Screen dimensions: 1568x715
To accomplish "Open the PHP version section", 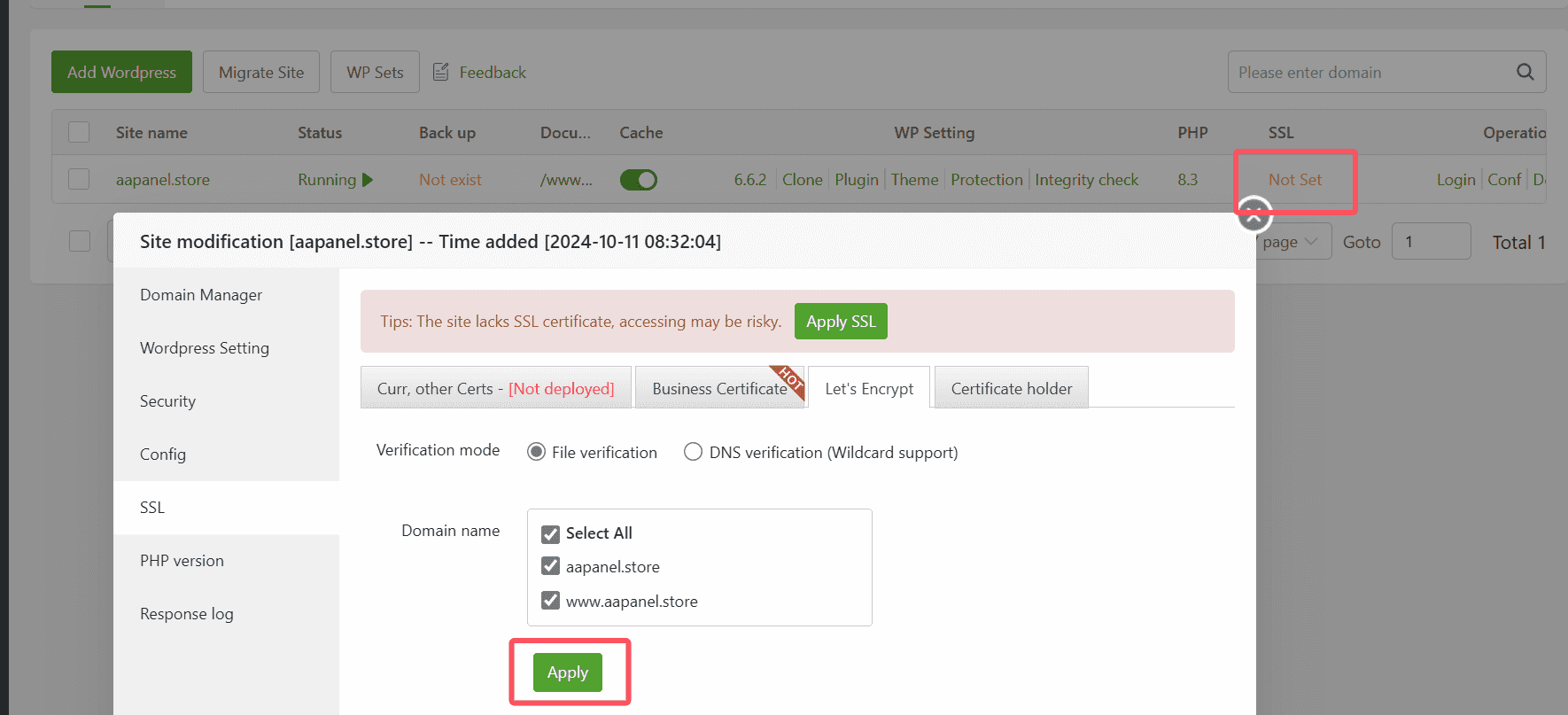I will coord(226,561).
